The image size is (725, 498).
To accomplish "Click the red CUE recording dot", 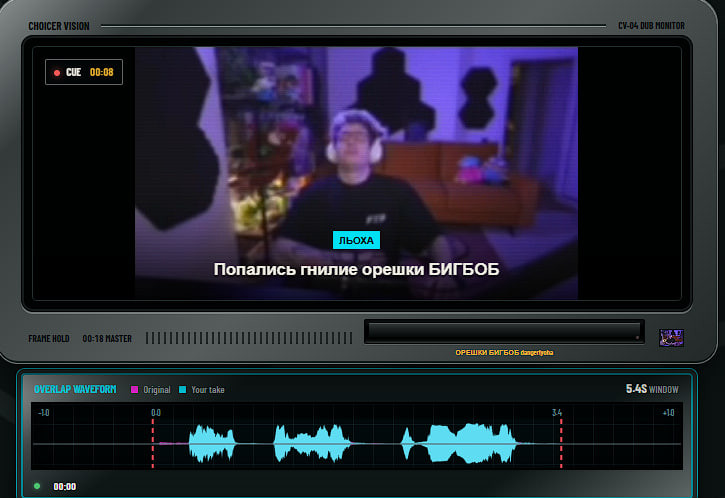I will (57, 73).
